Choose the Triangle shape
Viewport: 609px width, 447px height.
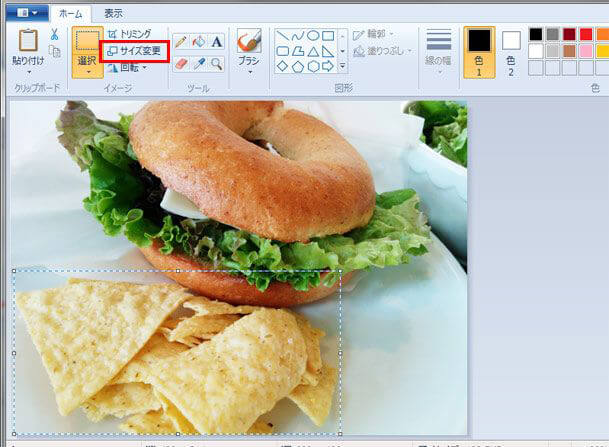click(x=313, y=51)
